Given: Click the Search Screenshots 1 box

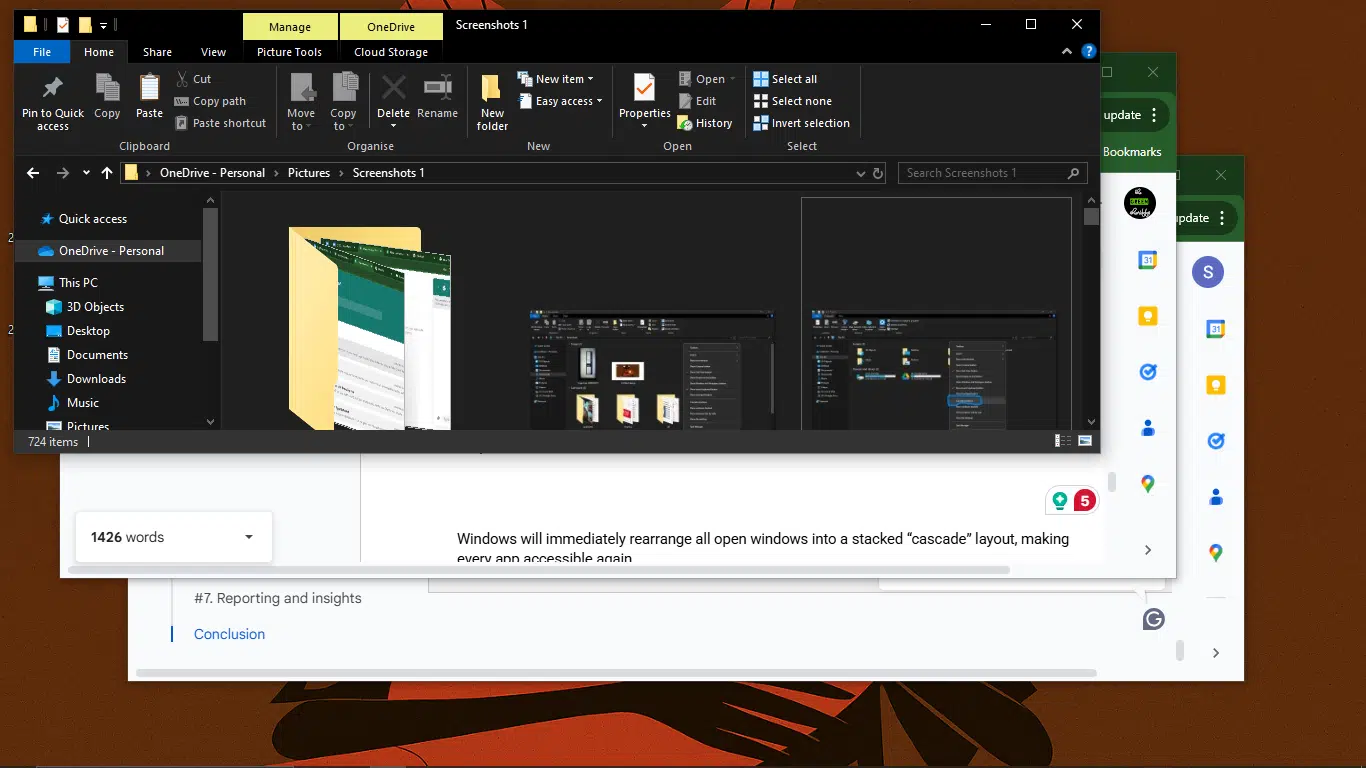Looking at the screenshot, I should point(992,173).
